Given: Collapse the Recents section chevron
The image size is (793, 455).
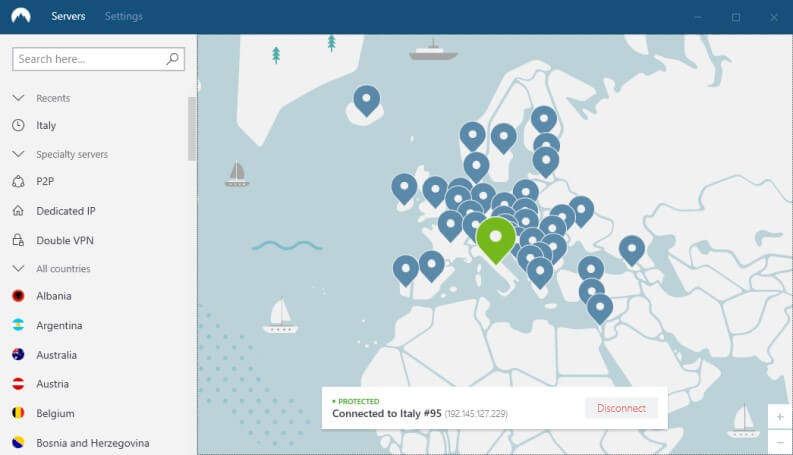Looking at the screenshot, I should coord(18,98).
